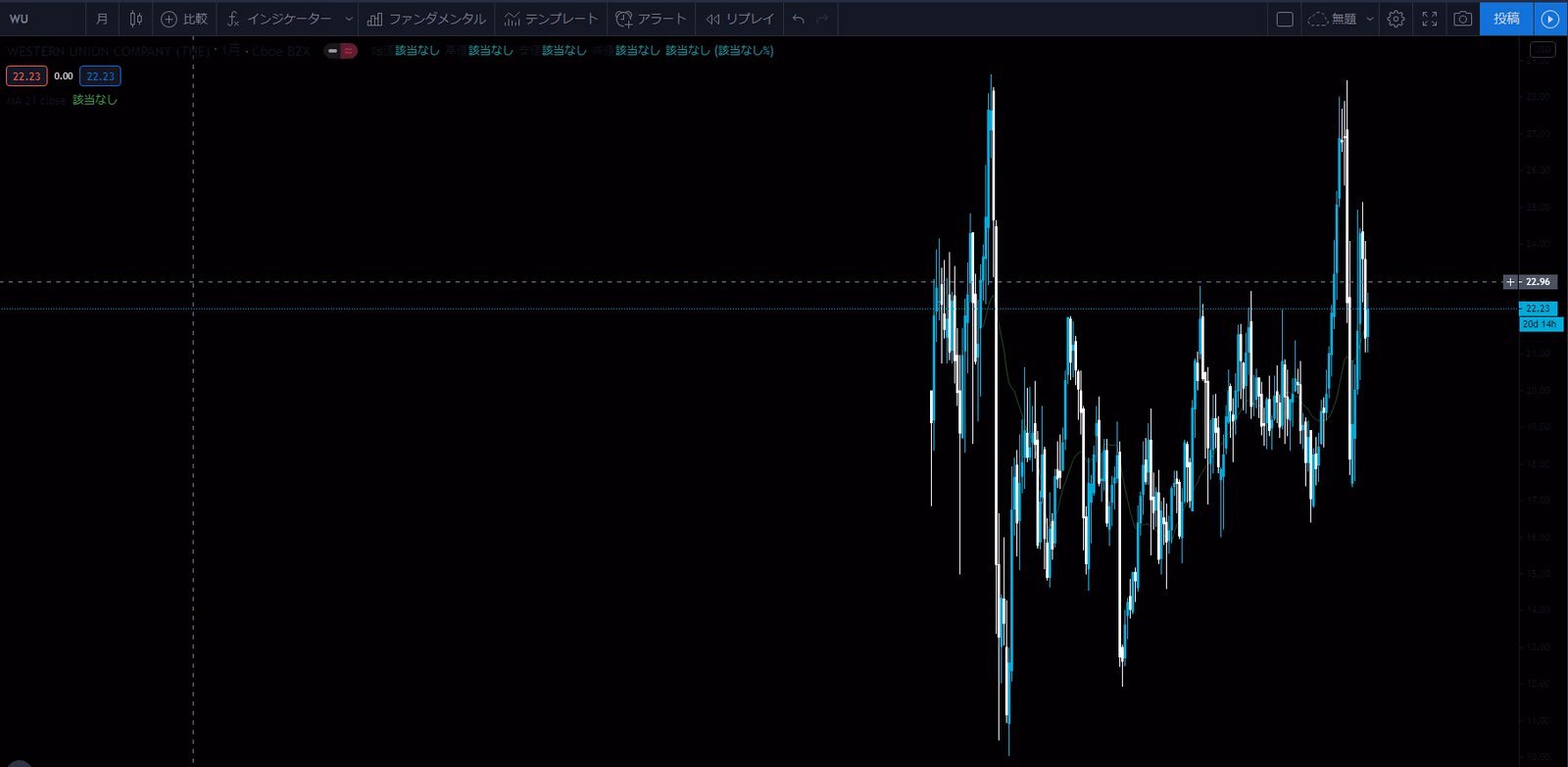Click the blue 22.23 buy price button
This screenshot has height=767, width=1568.
100,76
